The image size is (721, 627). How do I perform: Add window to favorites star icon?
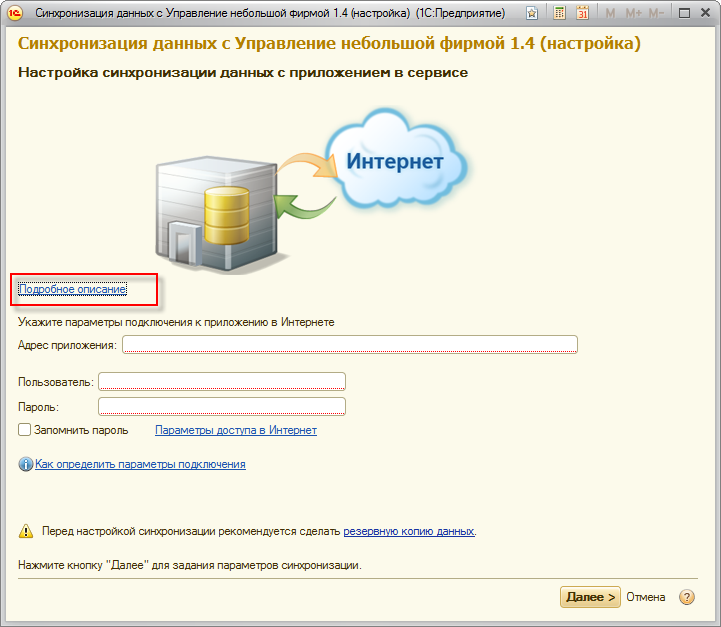[x=532, y=13]
